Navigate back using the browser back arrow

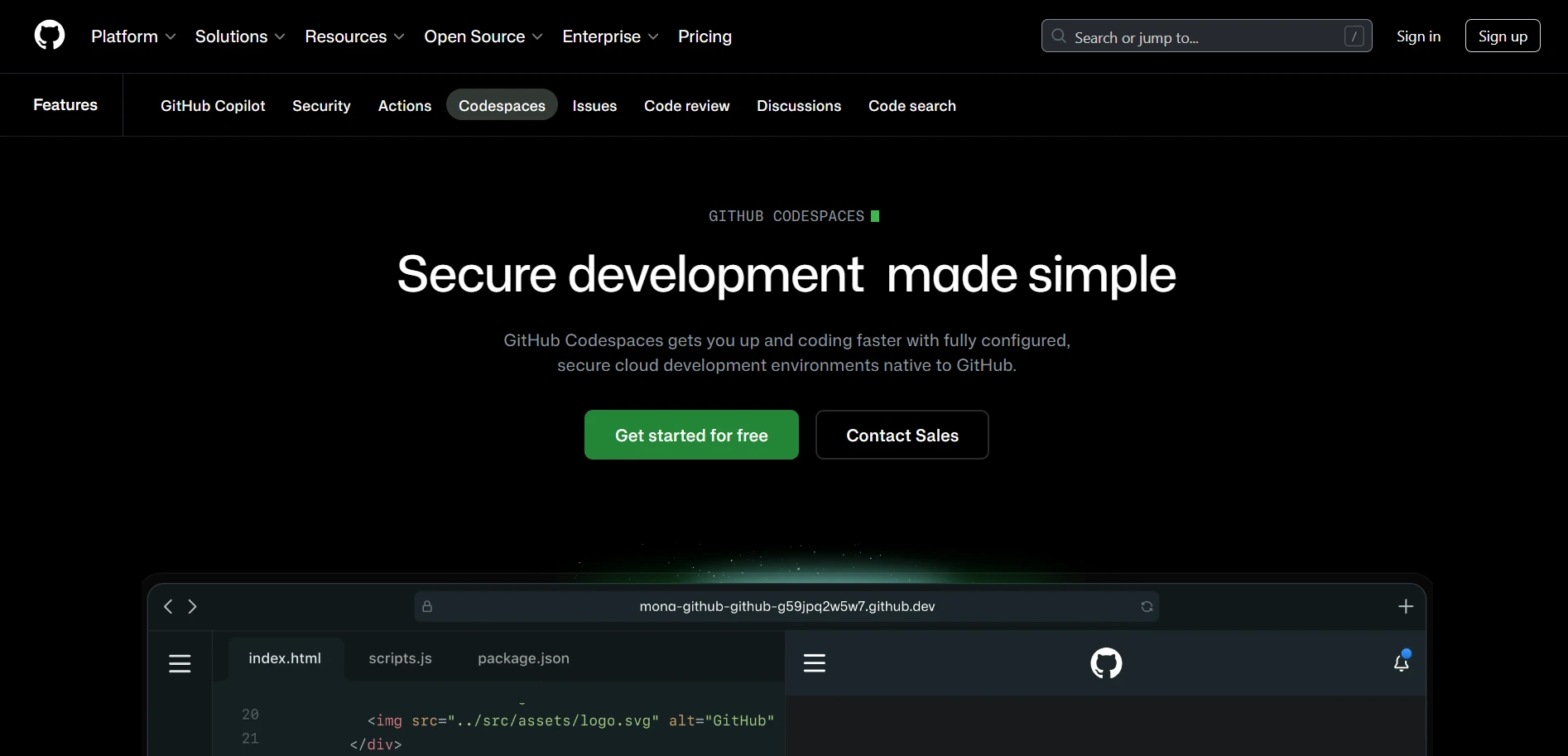168,606
